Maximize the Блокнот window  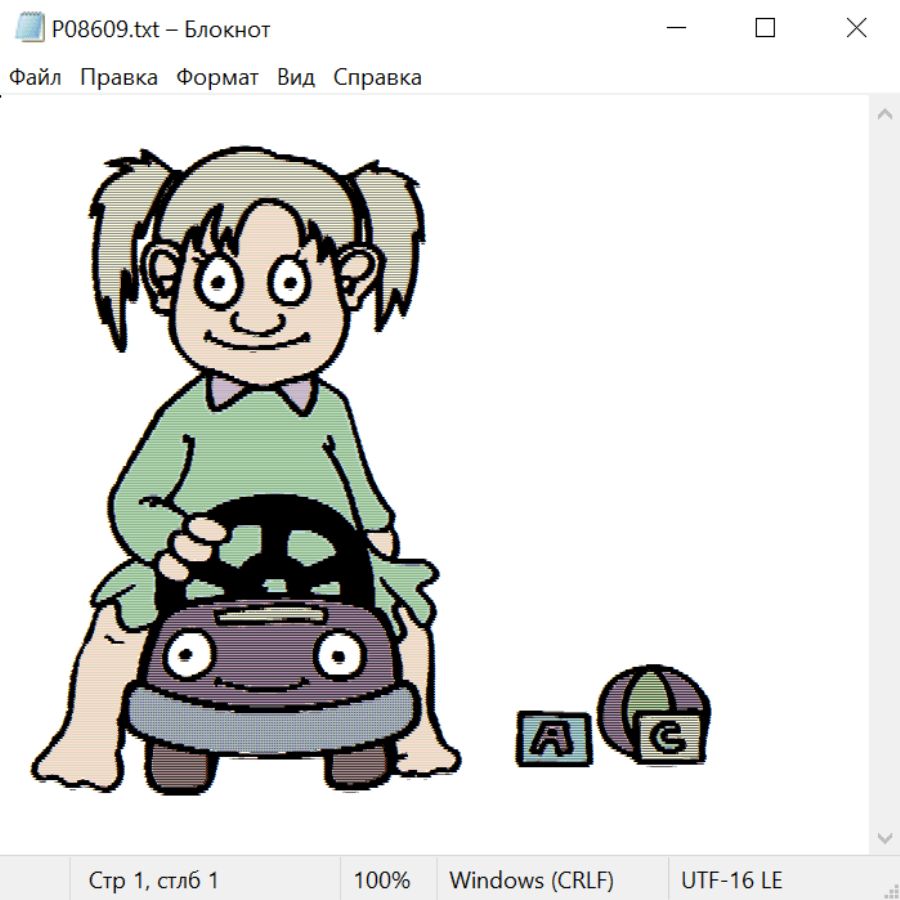pyautogui.click(x=765, y=29)
